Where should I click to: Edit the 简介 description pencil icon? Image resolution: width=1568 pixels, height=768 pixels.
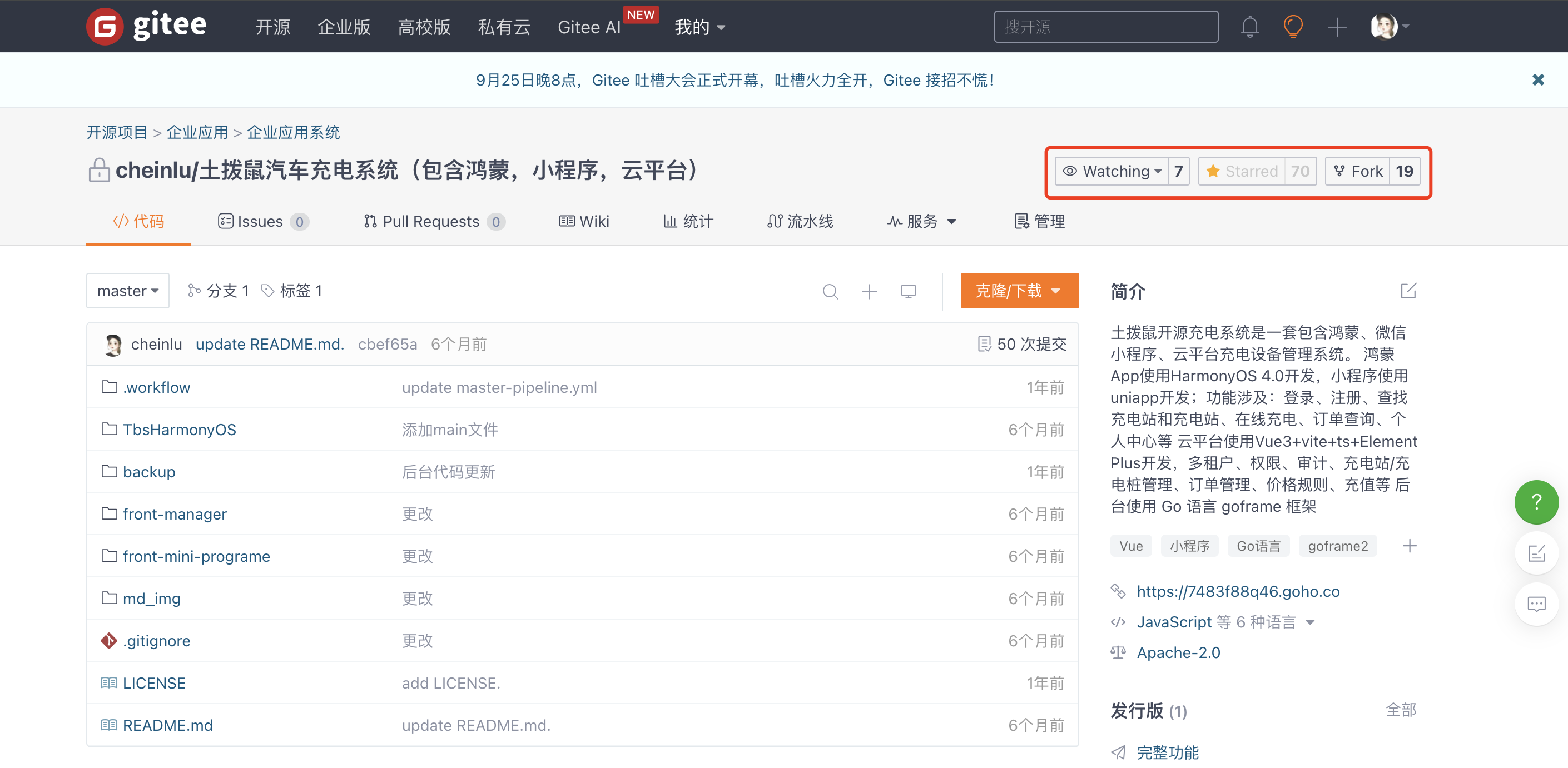point(1408,291)
